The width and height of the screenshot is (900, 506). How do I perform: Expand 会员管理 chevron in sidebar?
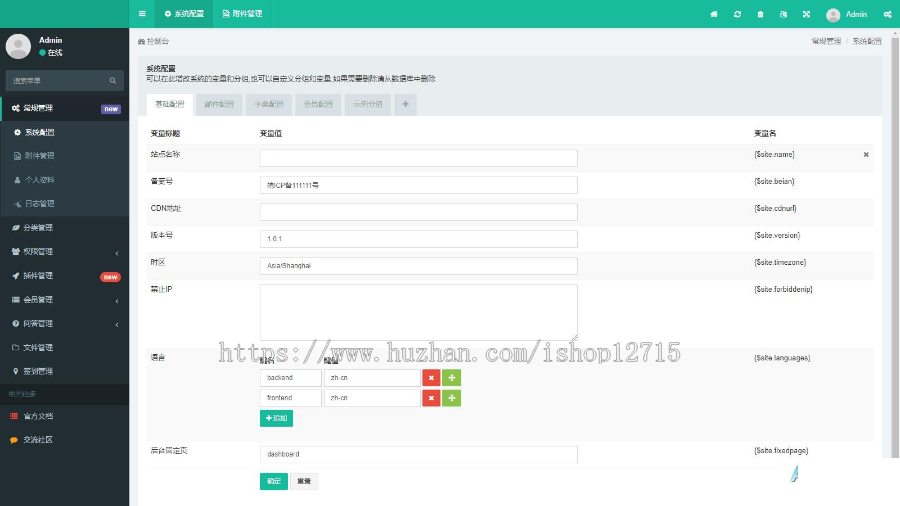[117, 301]
